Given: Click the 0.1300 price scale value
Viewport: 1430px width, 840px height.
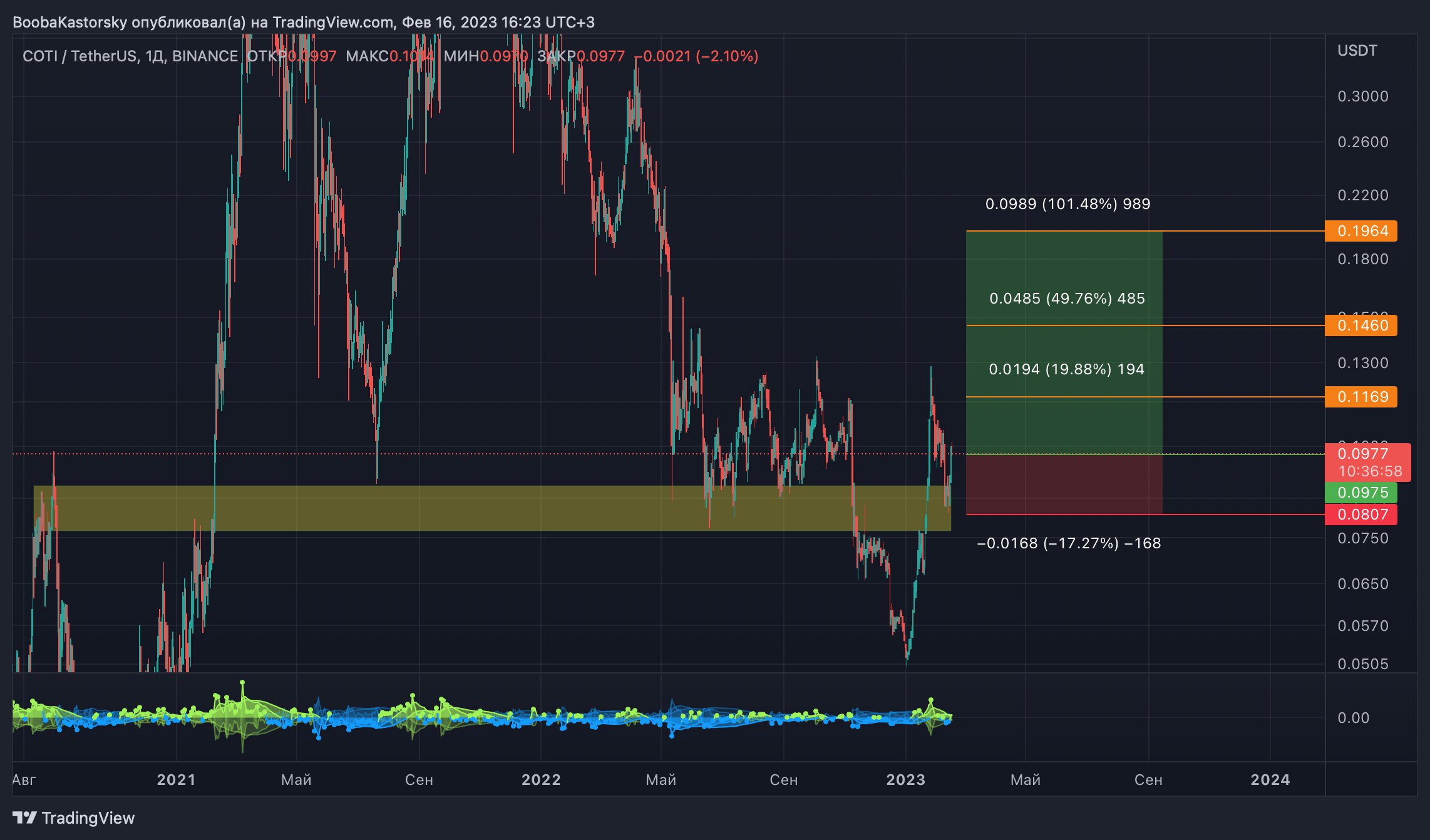Looking at the screenshot, I should pos(1362,363).
